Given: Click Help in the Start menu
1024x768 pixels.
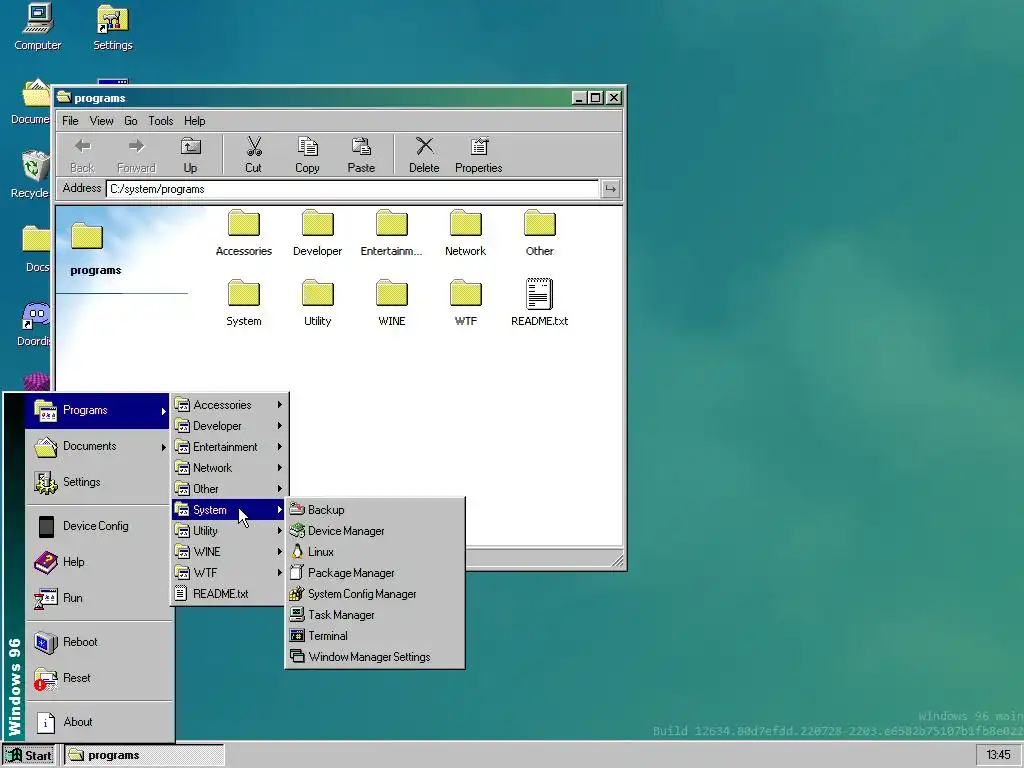Looking at the screenshot, I should (x=99, y=562).
